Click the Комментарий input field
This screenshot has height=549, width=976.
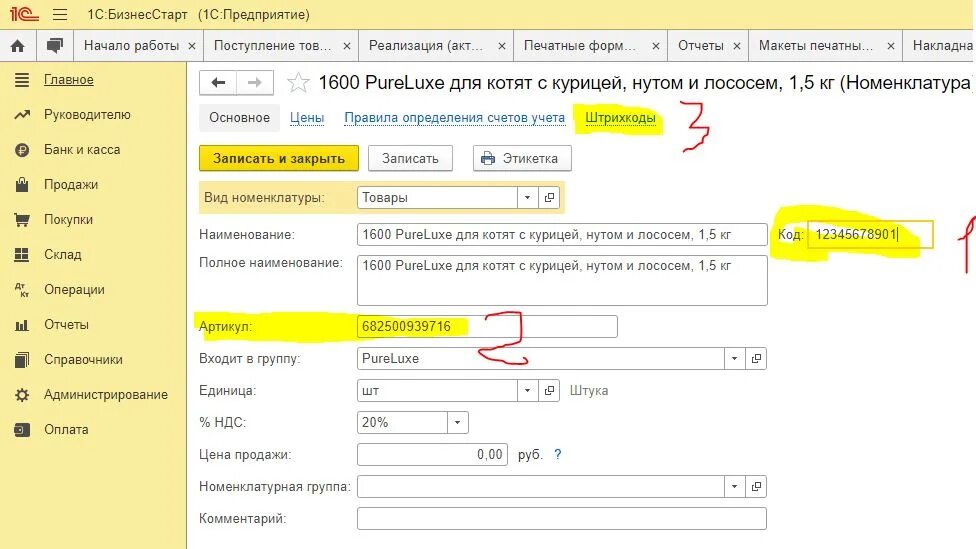pyautogui.click(x=562, y=518)
